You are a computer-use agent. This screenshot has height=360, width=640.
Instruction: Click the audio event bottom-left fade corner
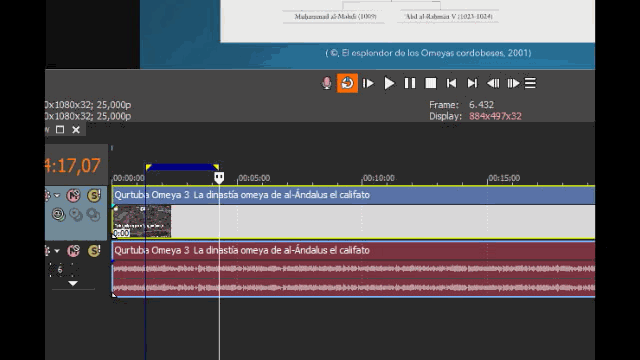tap(114, 295)
